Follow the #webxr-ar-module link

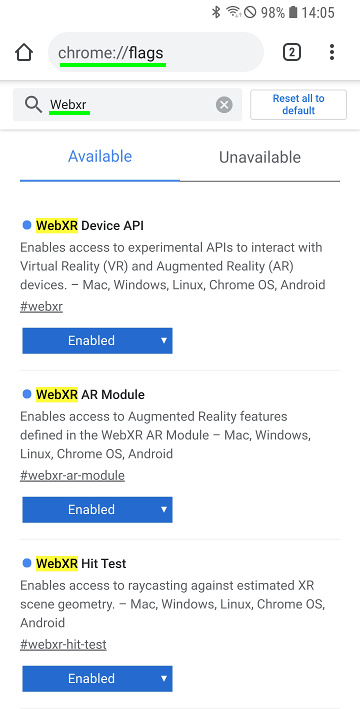[72, 476]
